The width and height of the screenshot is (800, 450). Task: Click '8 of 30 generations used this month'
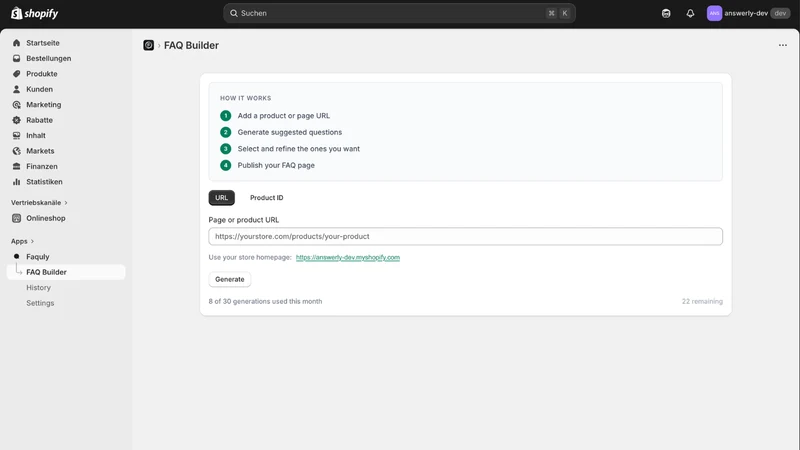pyautogui.click(x=265, y=302)
